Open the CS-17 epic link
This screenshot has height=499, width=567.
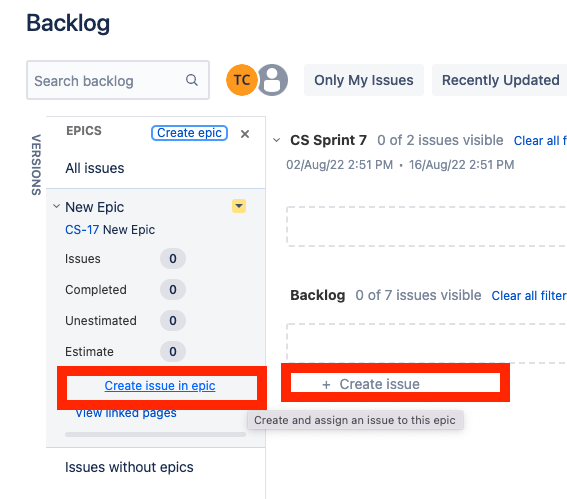[82, 230]
